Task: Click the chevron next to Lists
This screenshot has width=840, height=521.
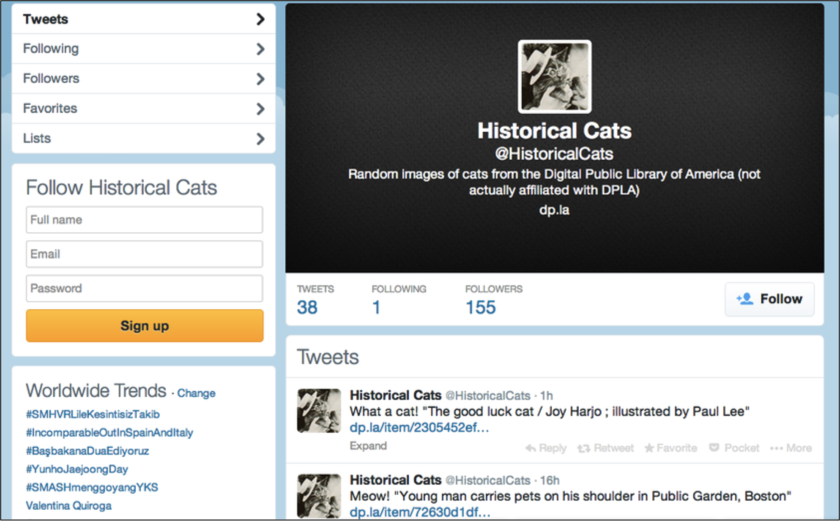Action: (260, 139)
